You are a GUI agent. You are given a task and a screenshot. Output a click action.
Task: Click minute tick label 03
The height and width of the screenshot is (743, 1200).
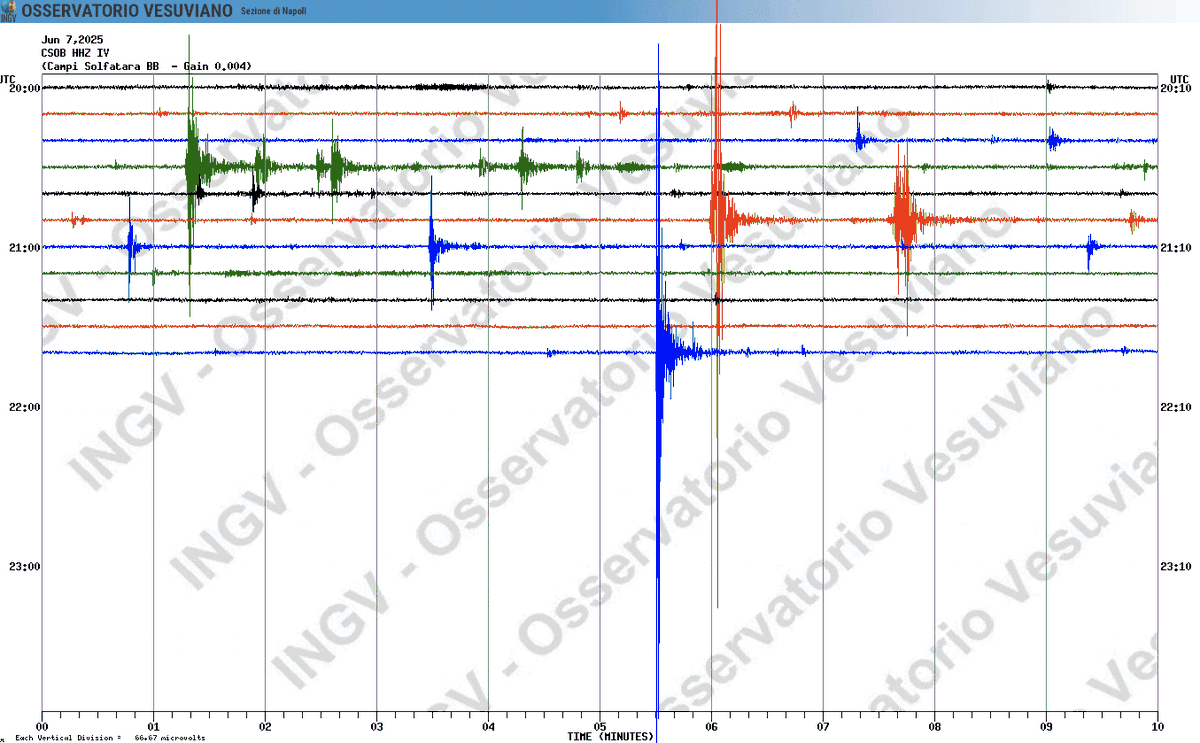click(376, 727)
